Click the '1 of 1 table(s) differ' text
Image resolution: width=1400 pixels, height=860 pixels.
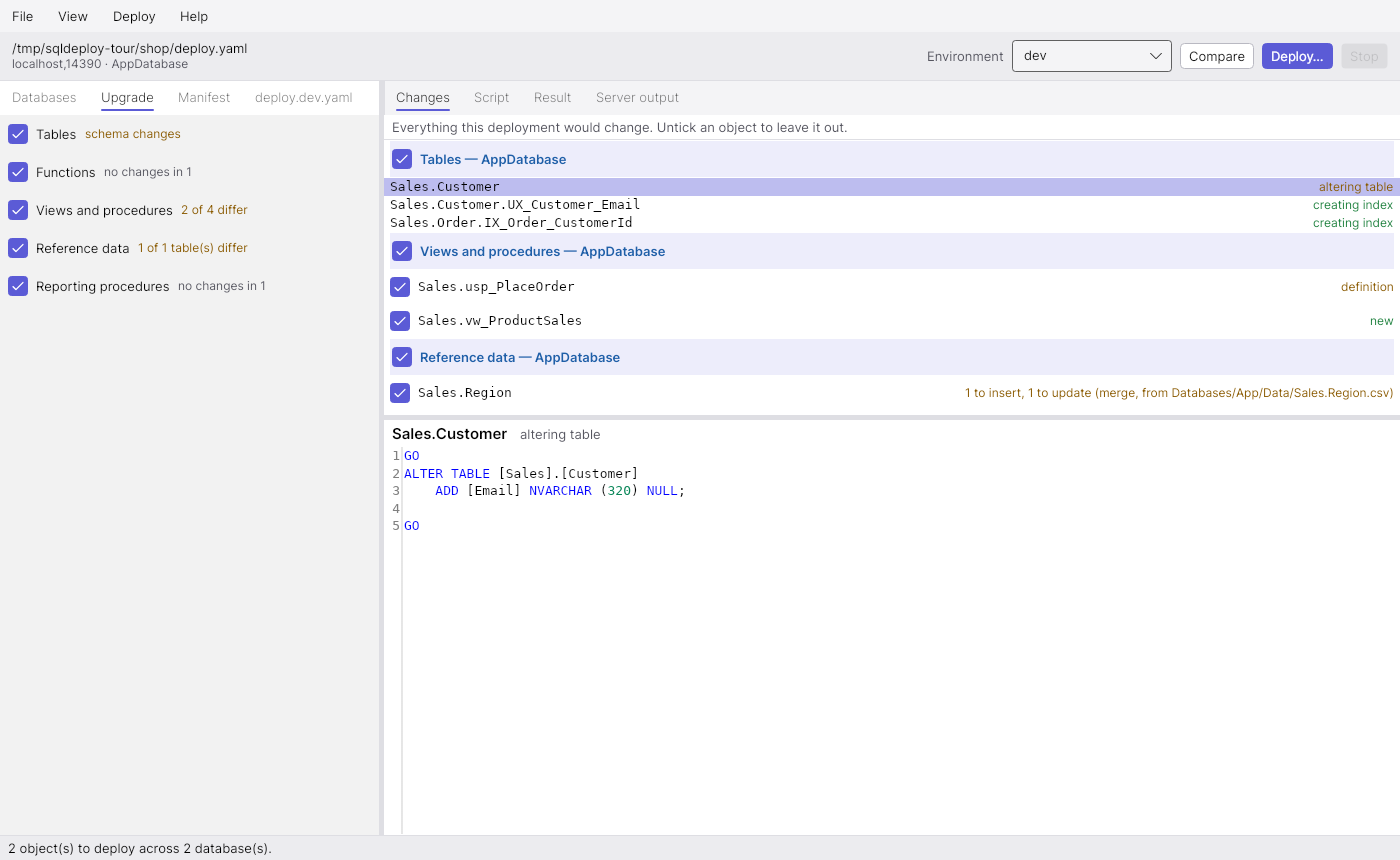(x=193, y=248)
